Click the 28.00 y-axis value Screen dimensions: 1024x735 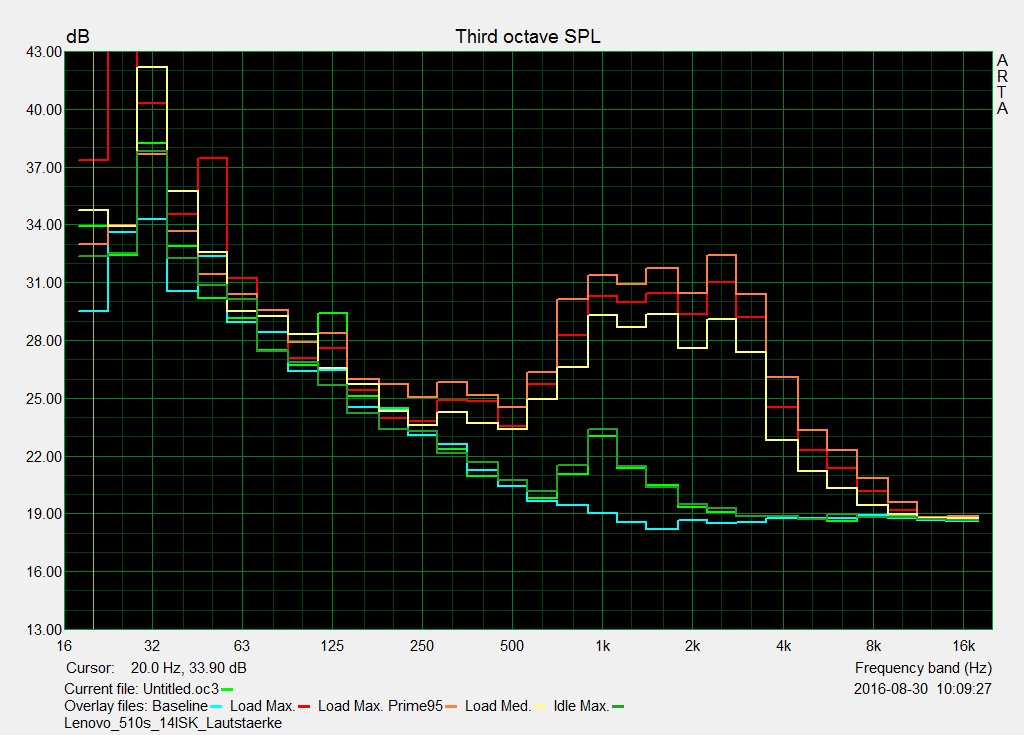pos(44,341)
